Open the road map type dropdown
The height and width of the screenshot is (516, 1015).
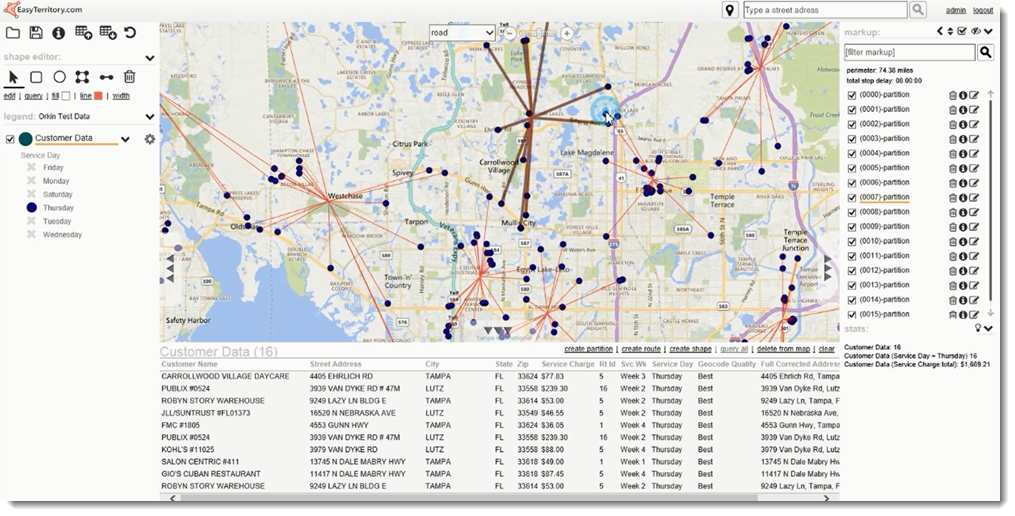tap(462, 32)
